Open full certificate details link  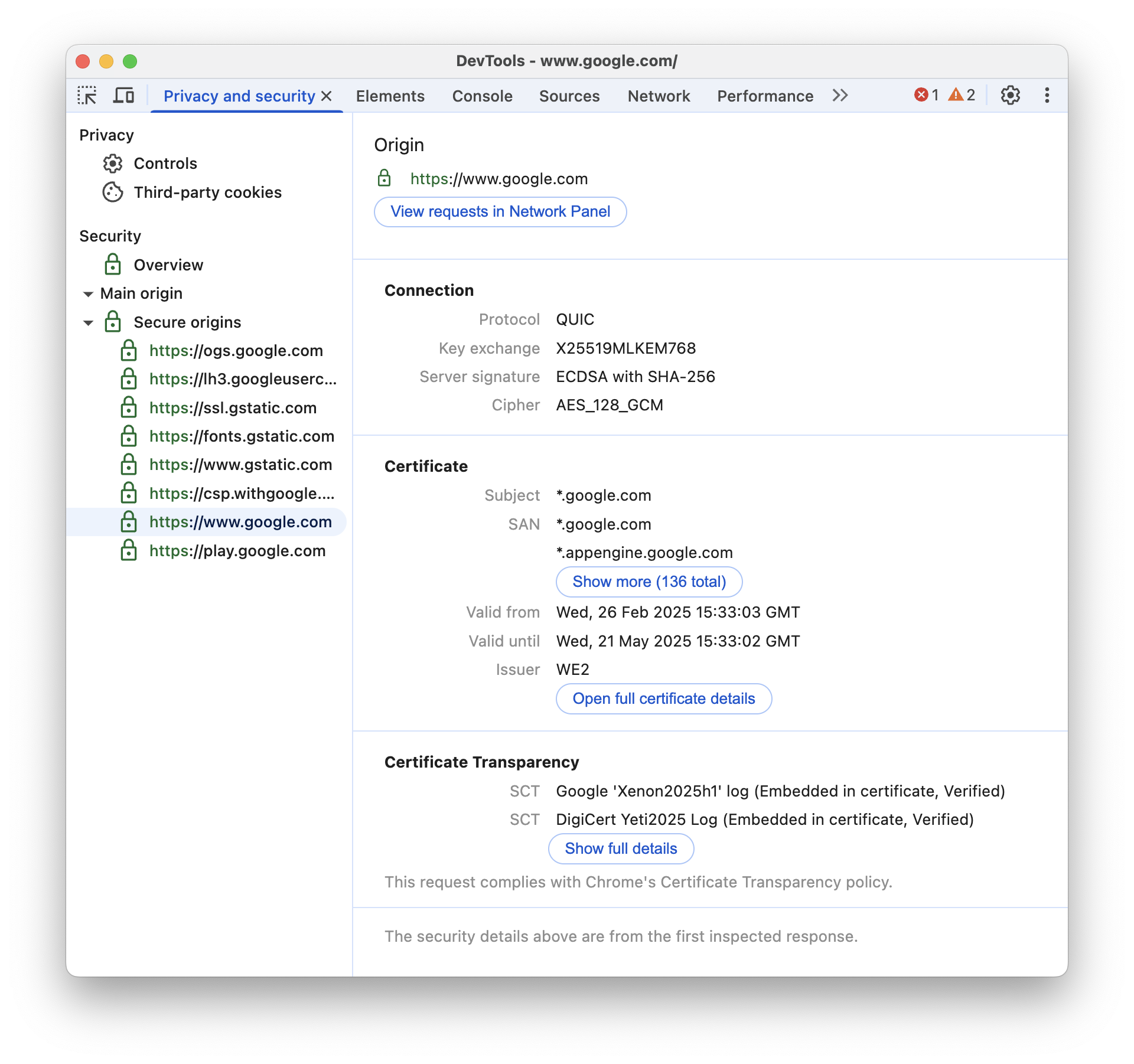tap(664, 698)
